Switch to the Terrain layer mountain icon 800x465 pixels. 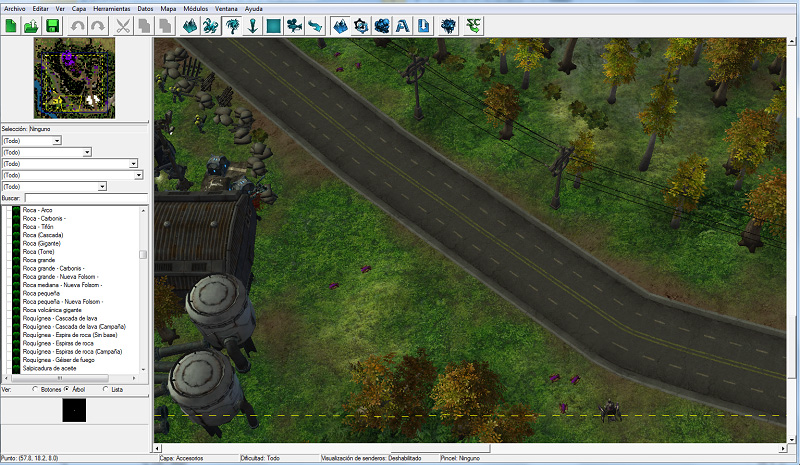190,26
